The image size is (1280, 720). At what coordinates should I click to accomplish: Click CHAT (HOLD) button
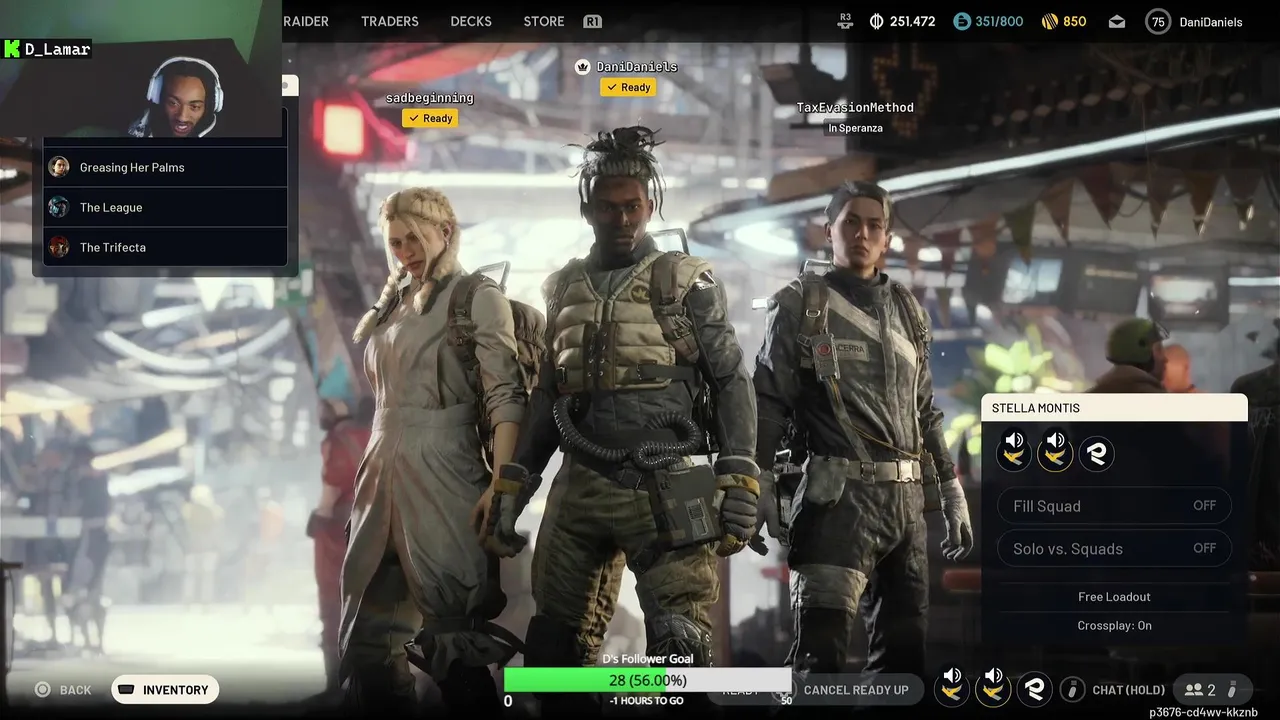click(x=1129, y=690)
